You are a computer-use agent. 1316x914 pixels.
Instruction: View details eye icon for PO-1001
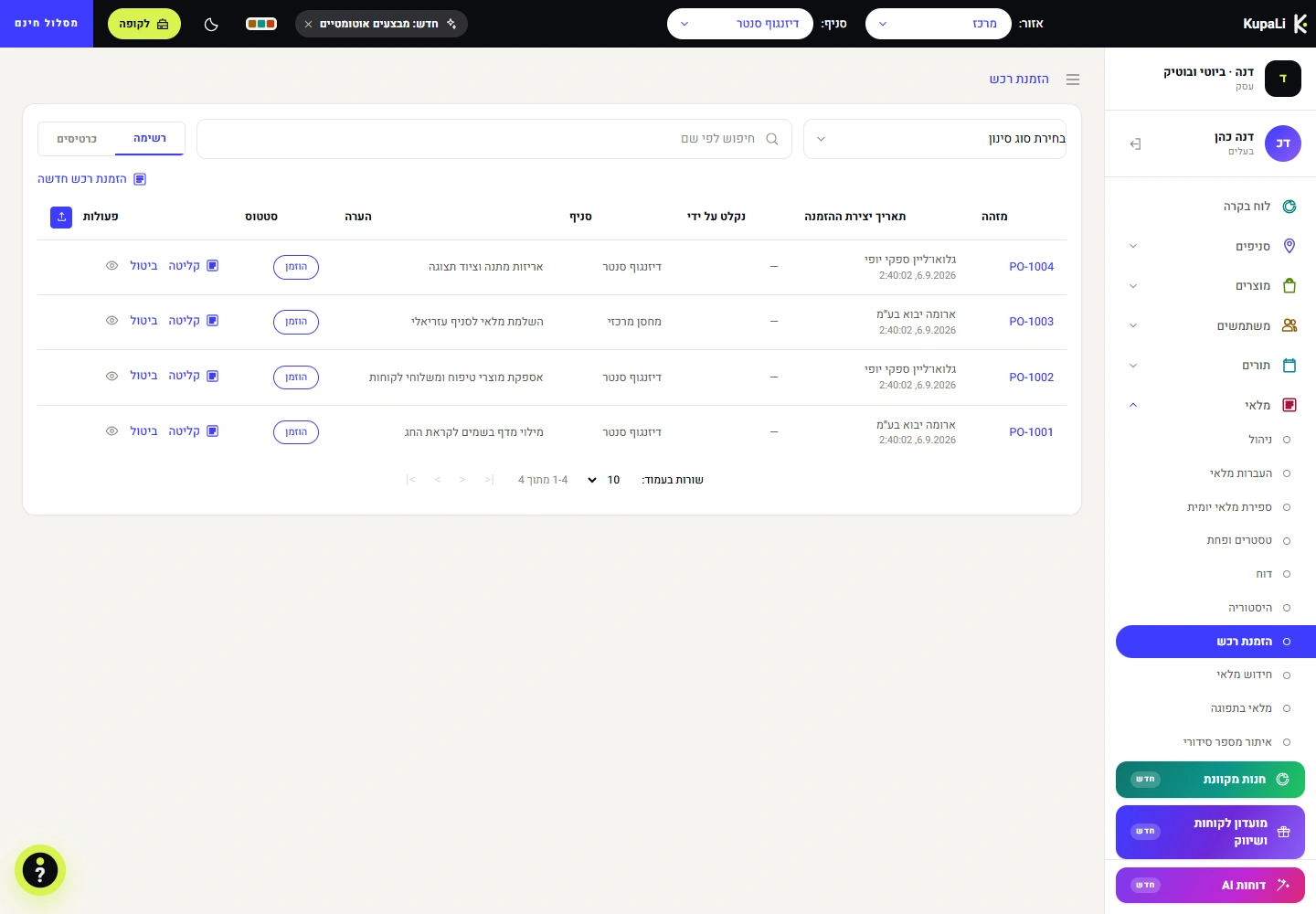click(x=111, y=431)
